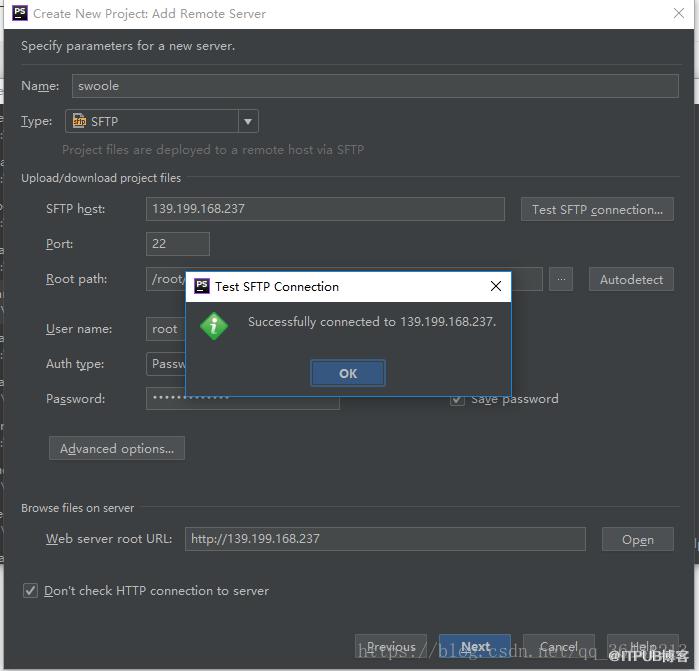Viewport: 699px width, 671px height.
Task: Click the Autodetect button
Action: (x=631, y=279)
